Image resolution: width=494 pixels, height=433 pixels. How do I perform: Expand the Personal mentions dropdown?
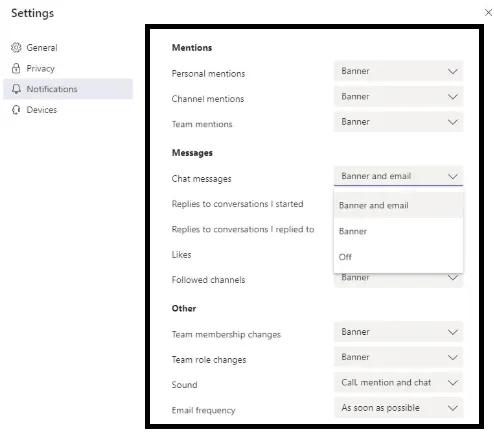pos(398,71)
